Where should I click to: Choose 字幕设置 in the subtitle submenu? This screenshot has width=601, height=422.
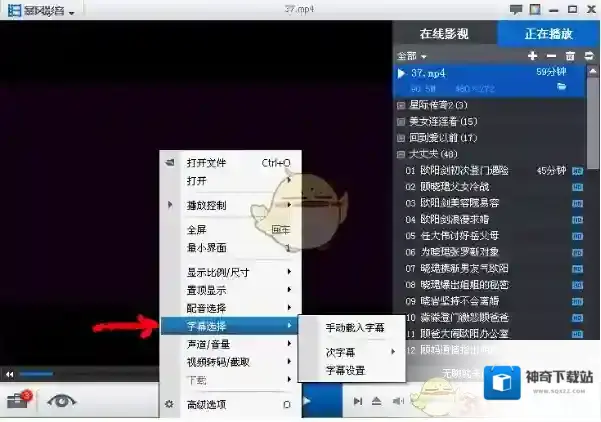345,370
